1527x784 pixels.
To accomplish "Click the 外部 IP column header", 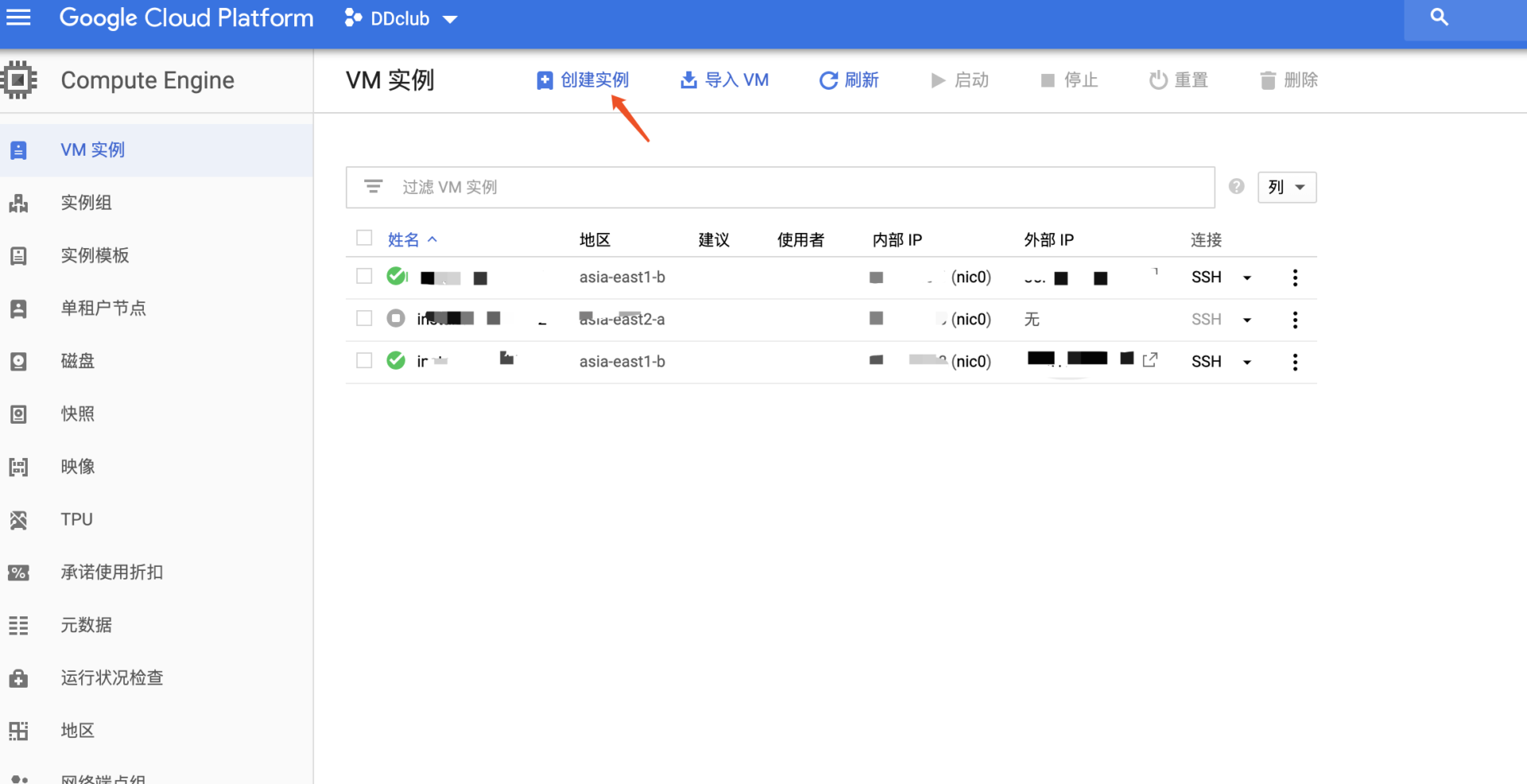I will 1048,240.
